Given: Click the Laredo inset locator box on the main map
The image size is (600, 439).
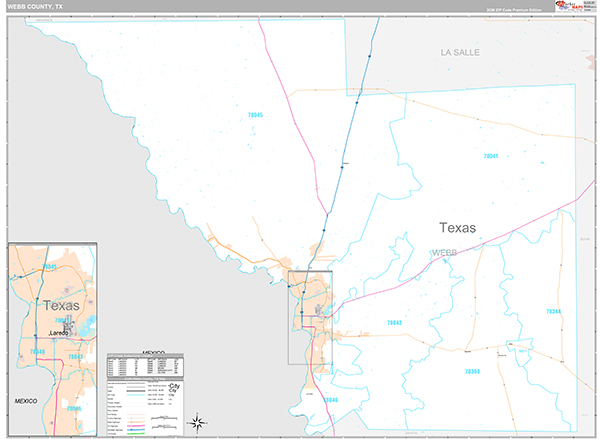Looking at the screenshot, I should (x=310, y=317).
